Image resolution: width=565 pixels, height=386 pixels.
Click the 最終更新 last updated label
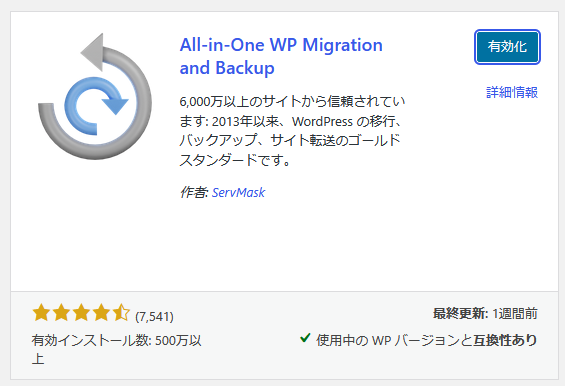click(461, 314)
